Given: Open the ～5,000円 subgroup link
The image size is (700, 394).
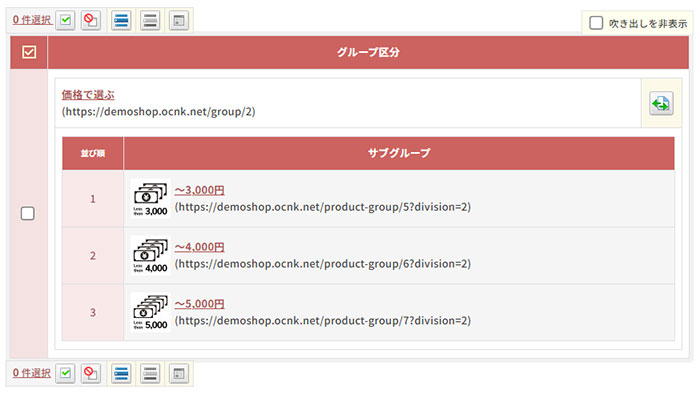Looking at the screenshot, I should [200, 304].
